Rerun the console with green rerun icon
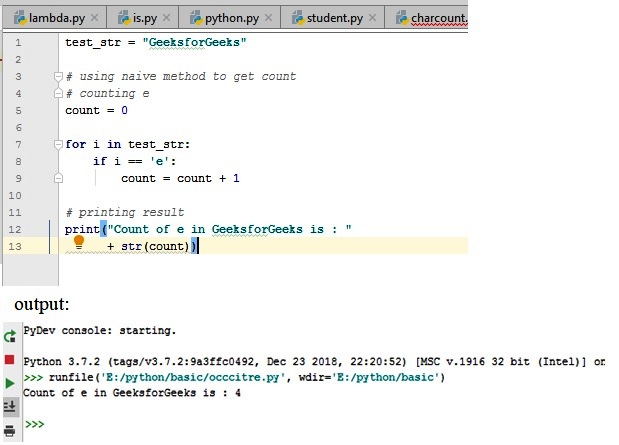The image size is (619, 445). click(9, 336)
